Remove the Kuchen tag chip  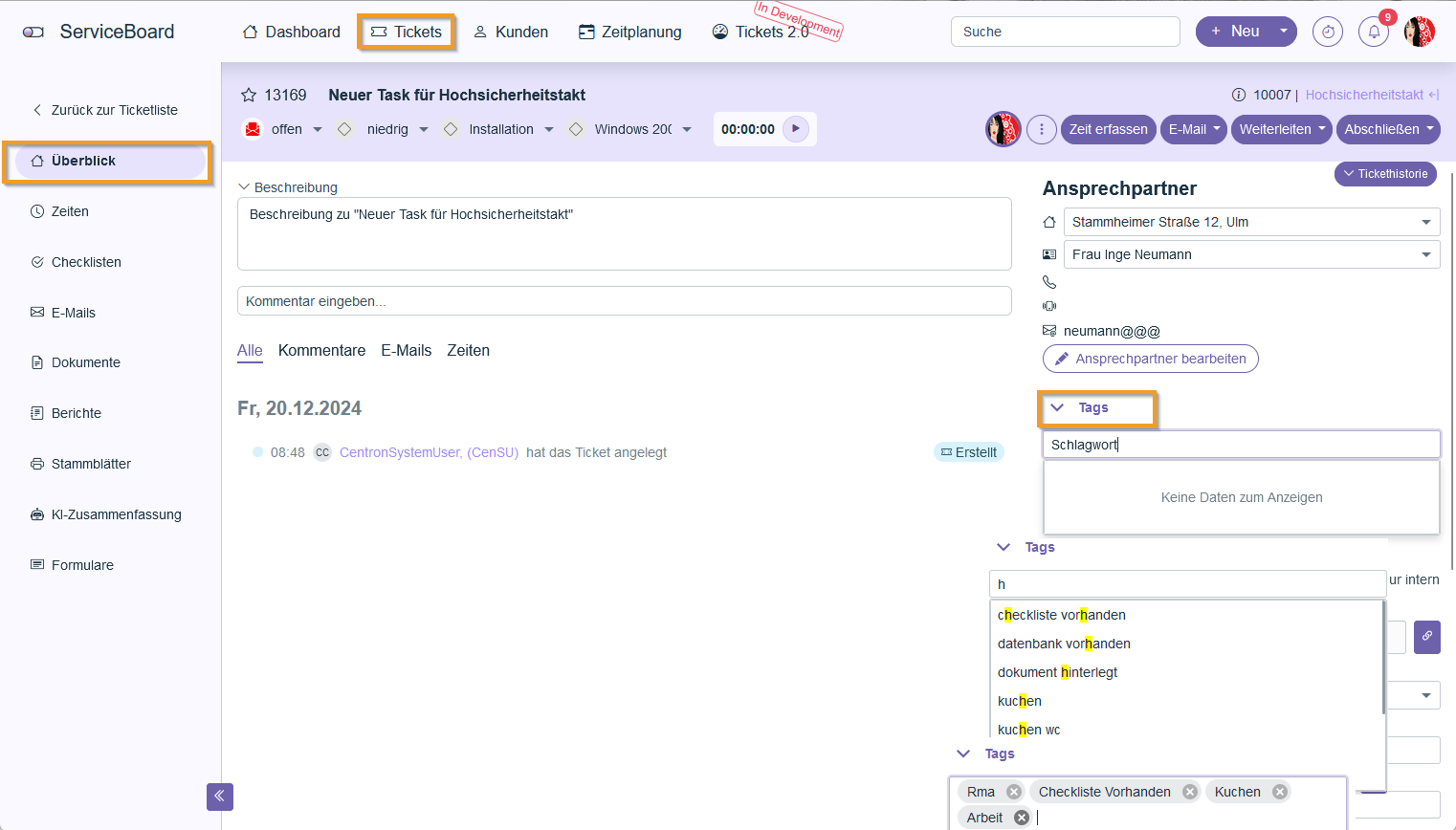point(1279,792)
